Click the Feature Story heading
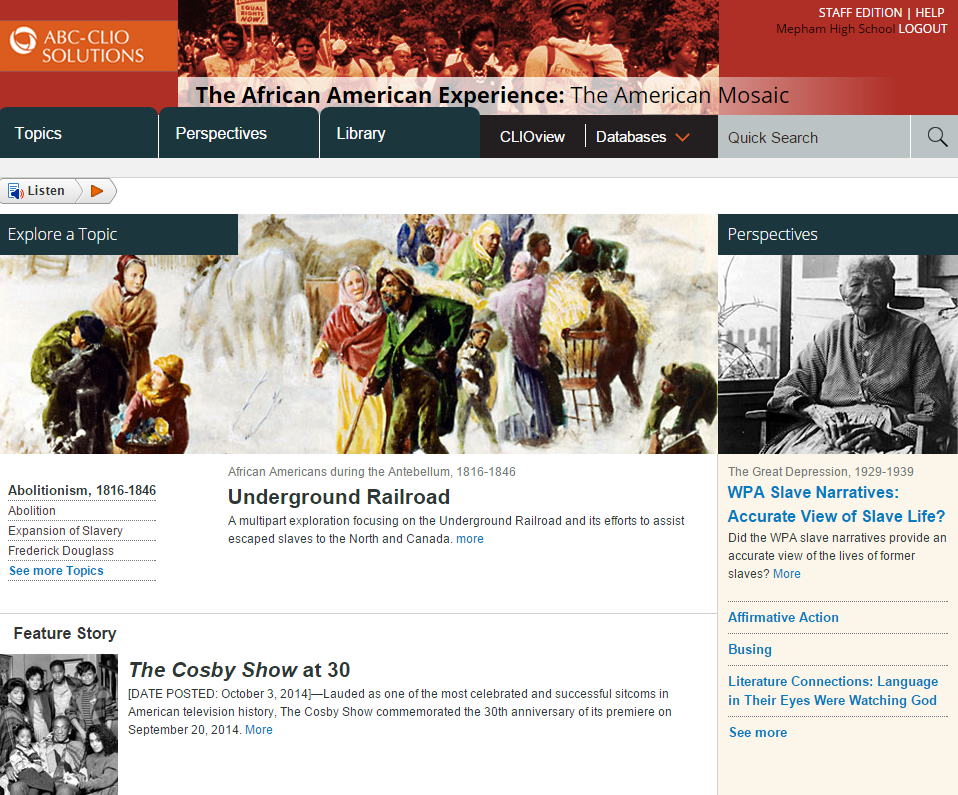The height and width of the screenshot is (795, 958). pyautogui.click(x=65, y=633)
